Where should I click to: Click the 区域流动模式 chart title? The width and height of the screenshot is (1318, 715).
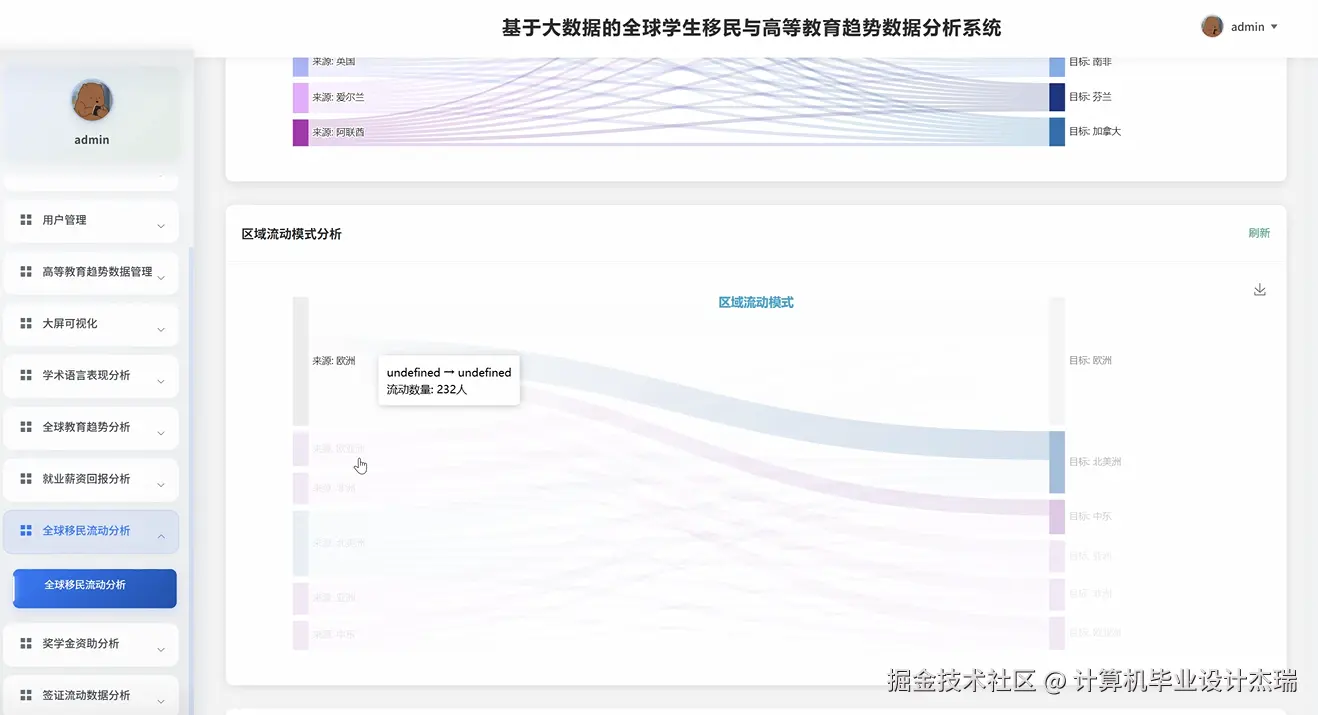point(756,302)
